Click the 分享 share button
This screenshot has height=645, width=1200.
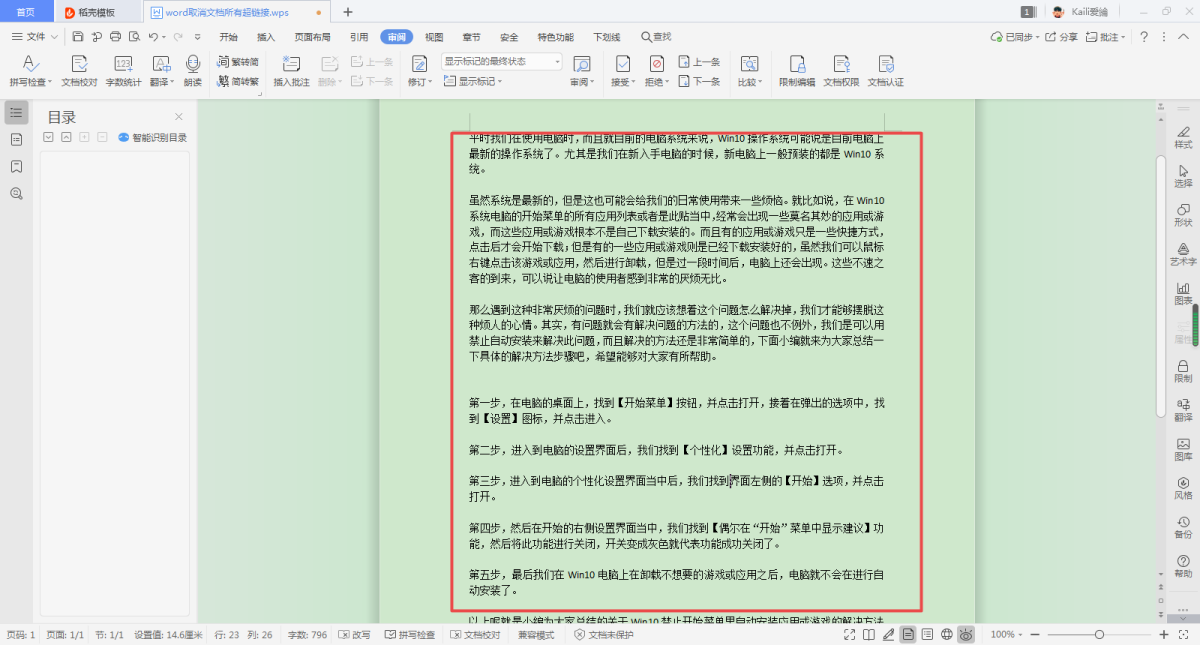click(1062, 37)
